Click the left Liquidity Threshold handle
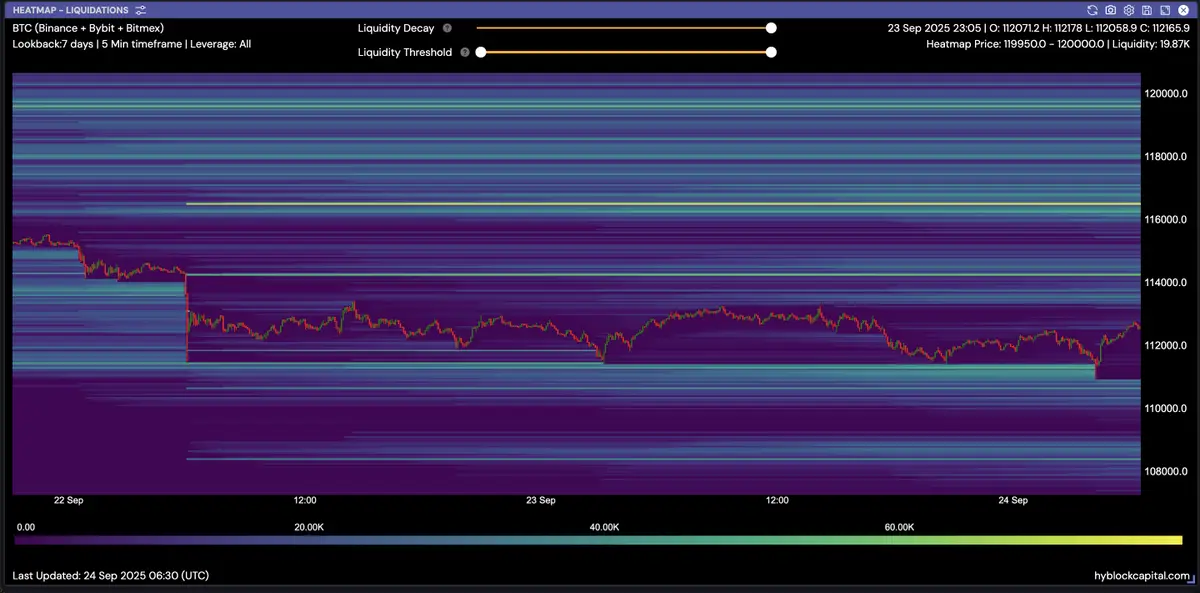This screenshot has width=1200, height=593. point(481,52)
